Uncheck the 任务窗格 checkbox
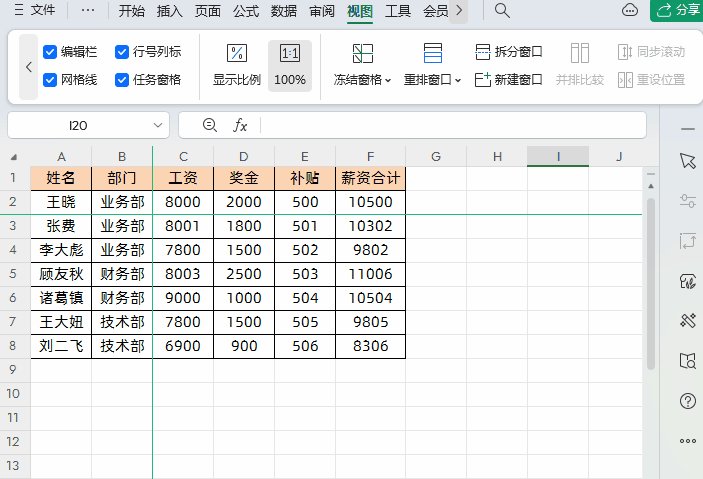The width and height of the screenshot is (703, 479). click(x=122, y=80)
